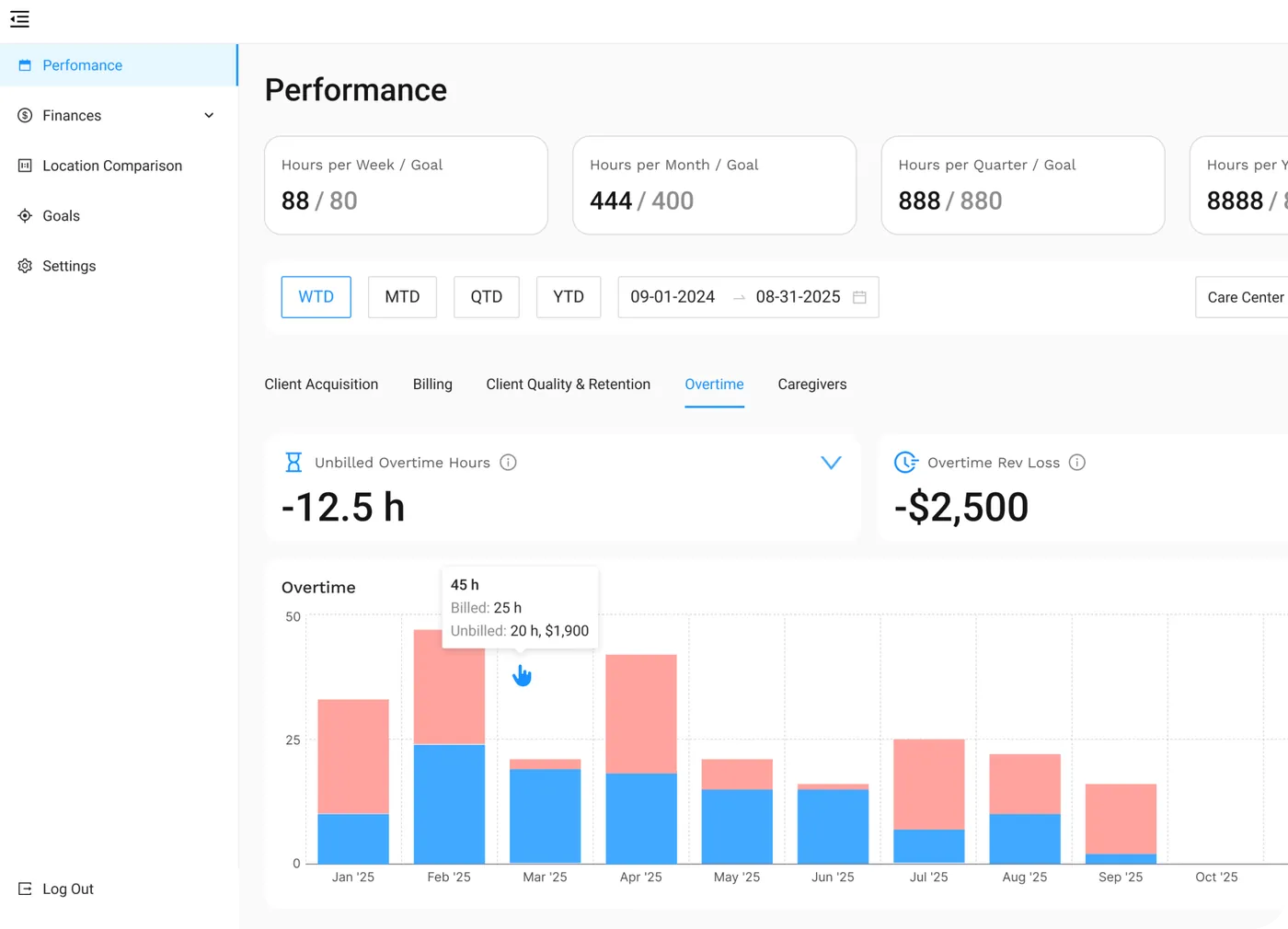Click the Hours per Quarter / Goal card

[1023, 185]
